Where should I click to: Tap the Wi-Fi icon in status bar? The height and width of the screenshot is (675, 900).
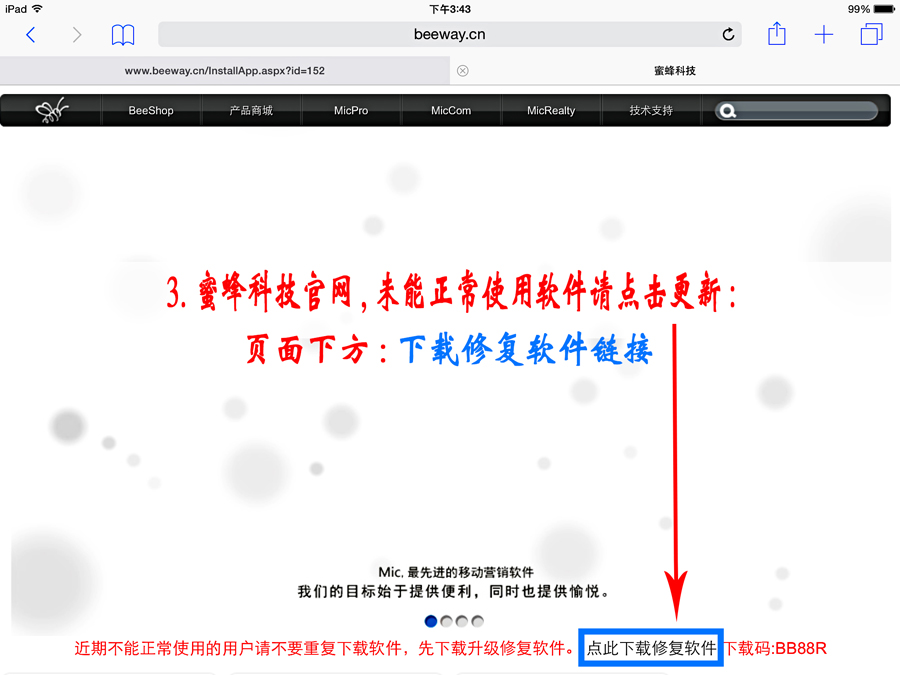tap(37, 9)
